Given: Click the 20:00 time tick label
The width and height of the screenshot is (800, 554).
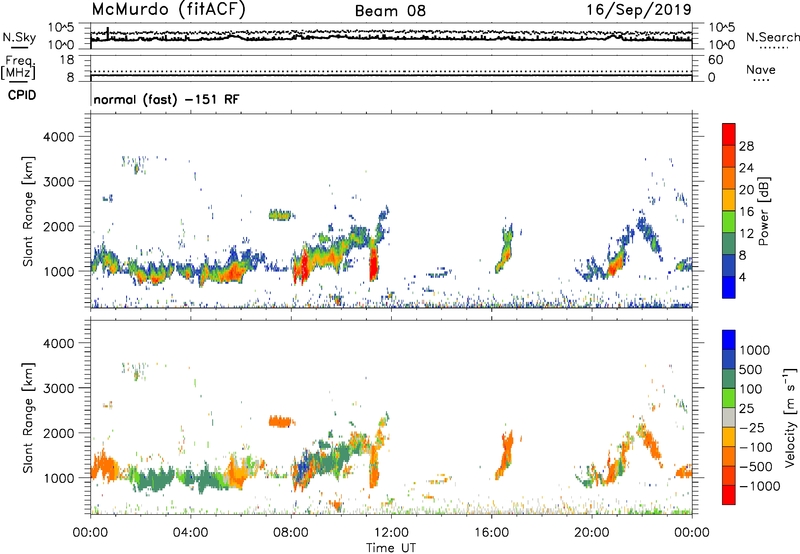Looking at the screenshot, I should [x=592, y=533].
